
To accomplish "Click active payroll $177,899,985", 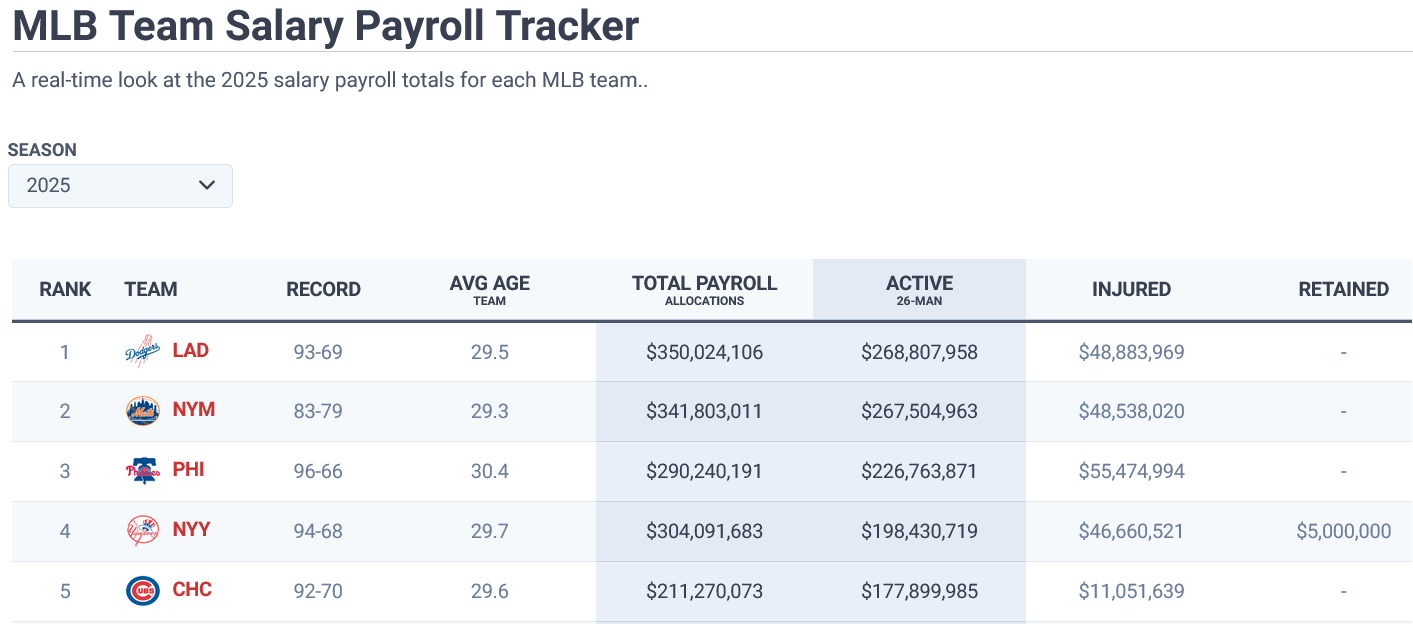I will 919,591.
